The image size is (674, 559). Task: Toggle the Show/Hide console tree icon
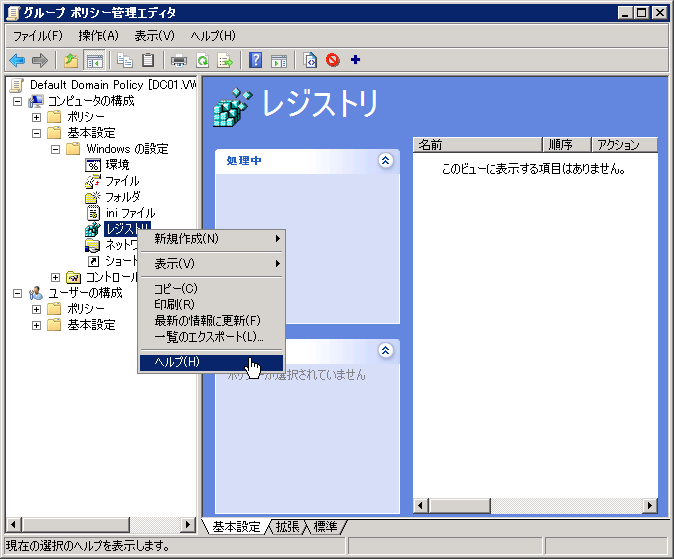click(95, 60)
